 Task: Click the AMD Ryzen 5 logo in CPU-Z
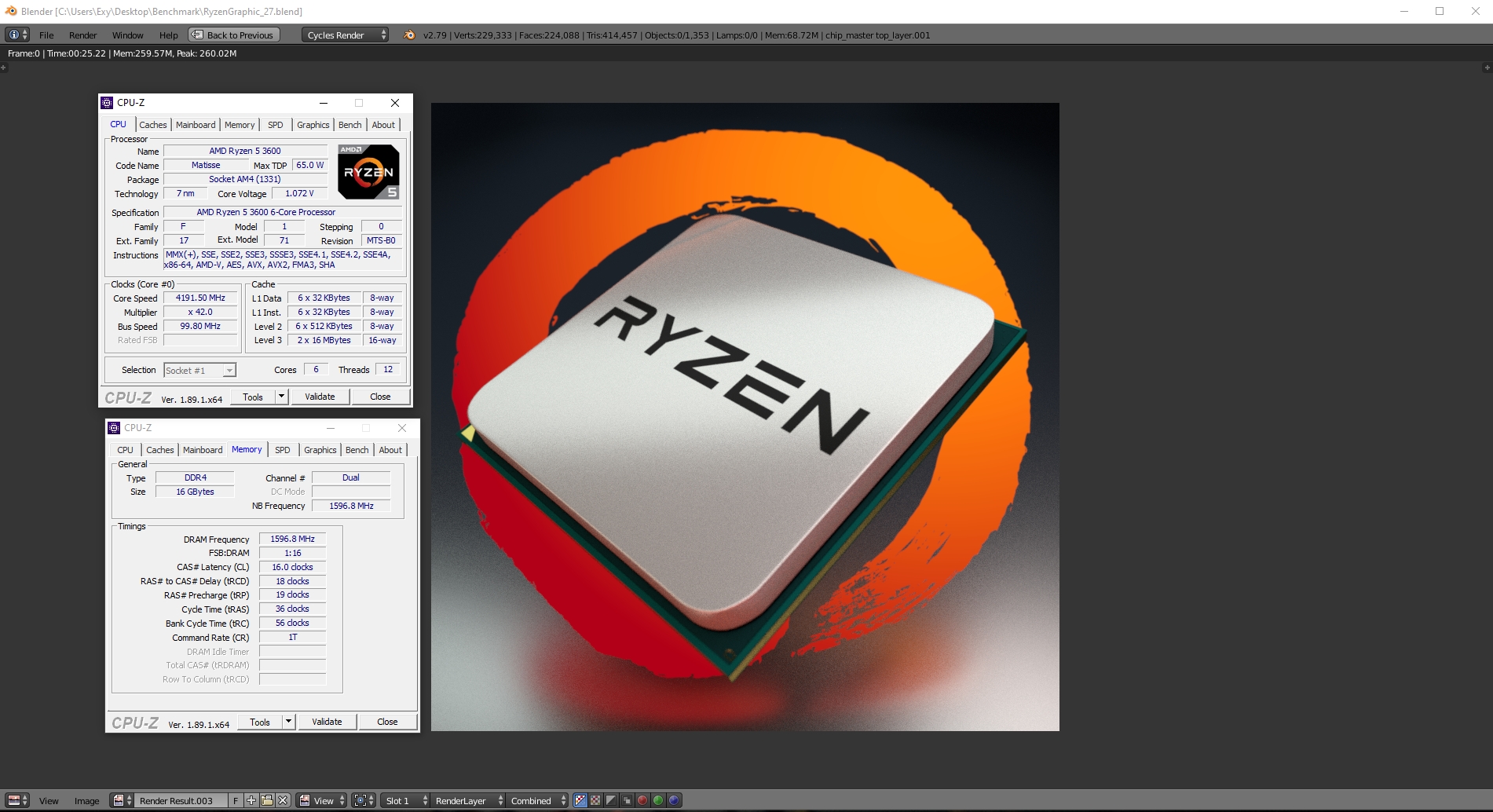coord(368,171)
